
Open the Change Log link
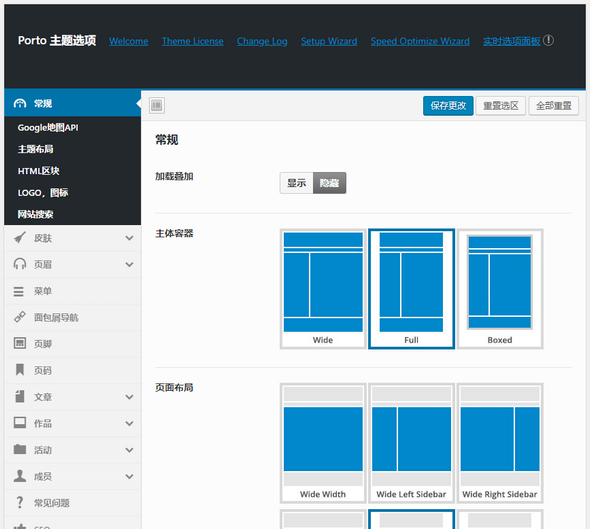click(x=262, y=41)
